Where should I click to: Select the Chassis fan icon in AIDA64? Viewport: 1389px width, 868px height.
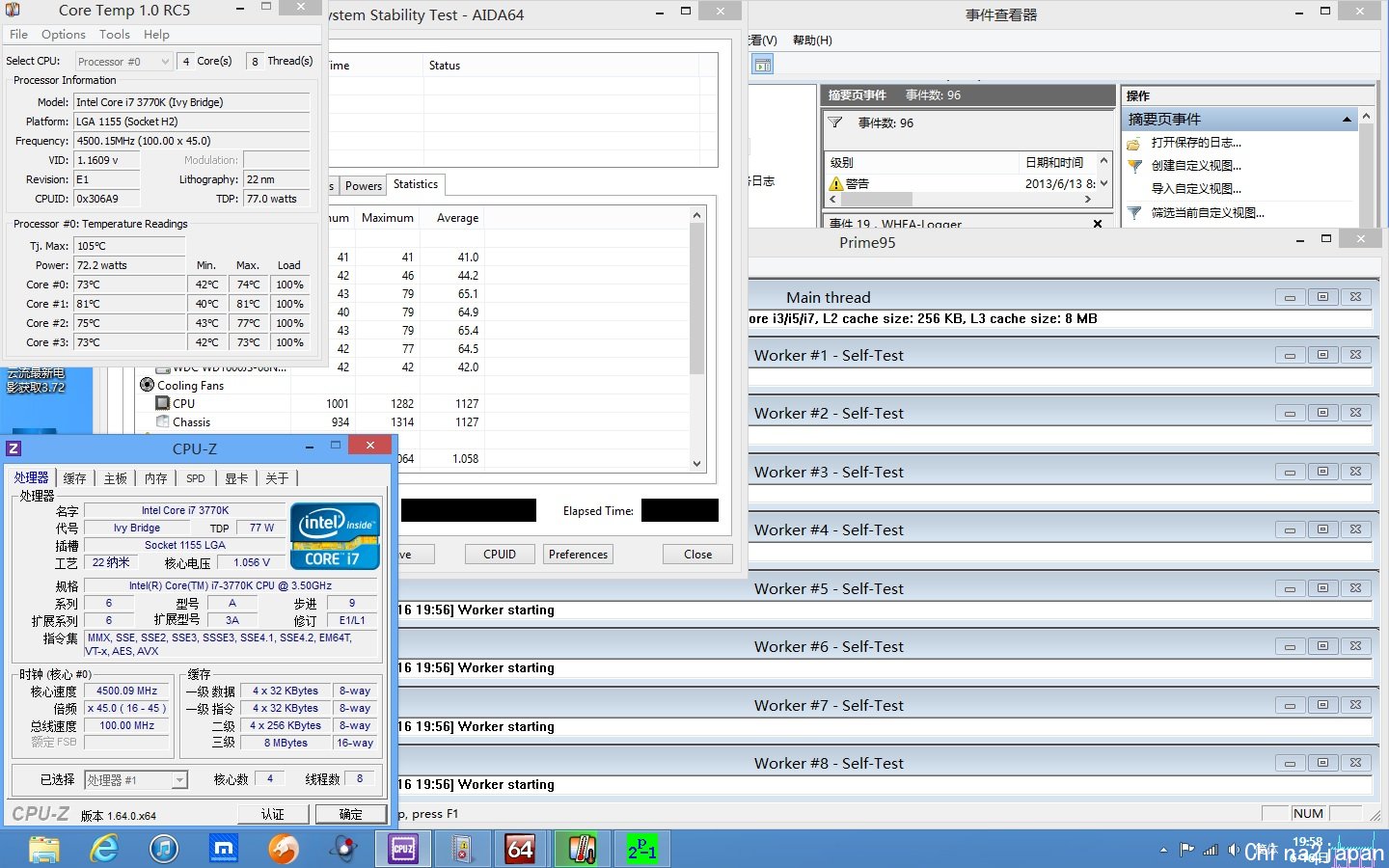(x=163, y=421)
